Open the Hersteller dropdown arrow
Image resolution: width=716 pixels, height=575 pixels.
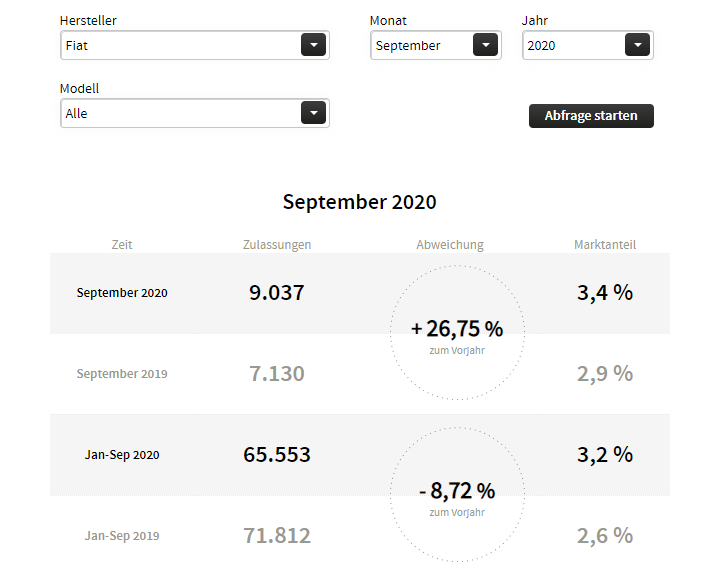314,45
